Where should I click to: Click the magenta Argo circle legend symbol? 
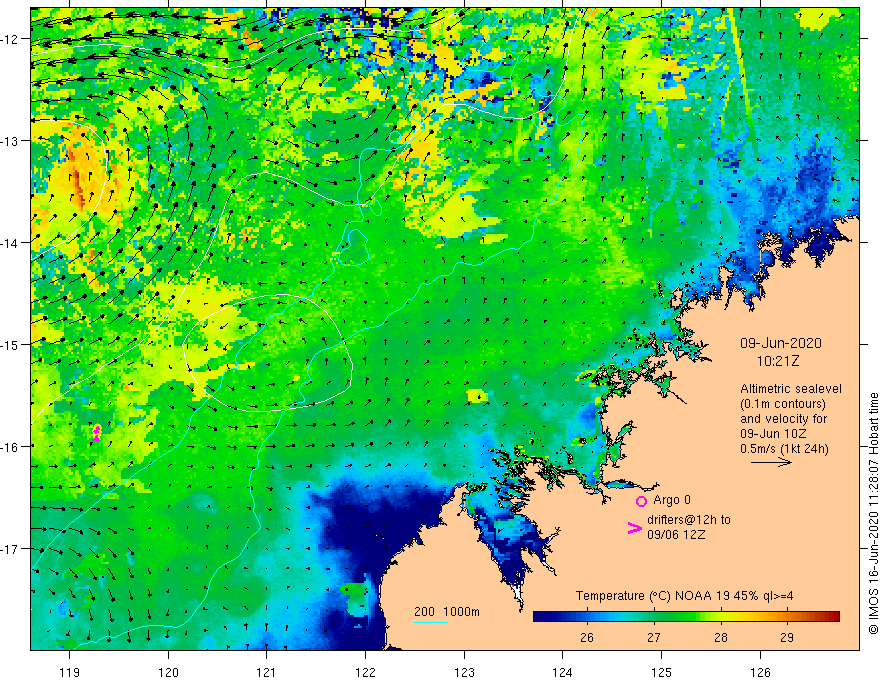coord(641,501)
